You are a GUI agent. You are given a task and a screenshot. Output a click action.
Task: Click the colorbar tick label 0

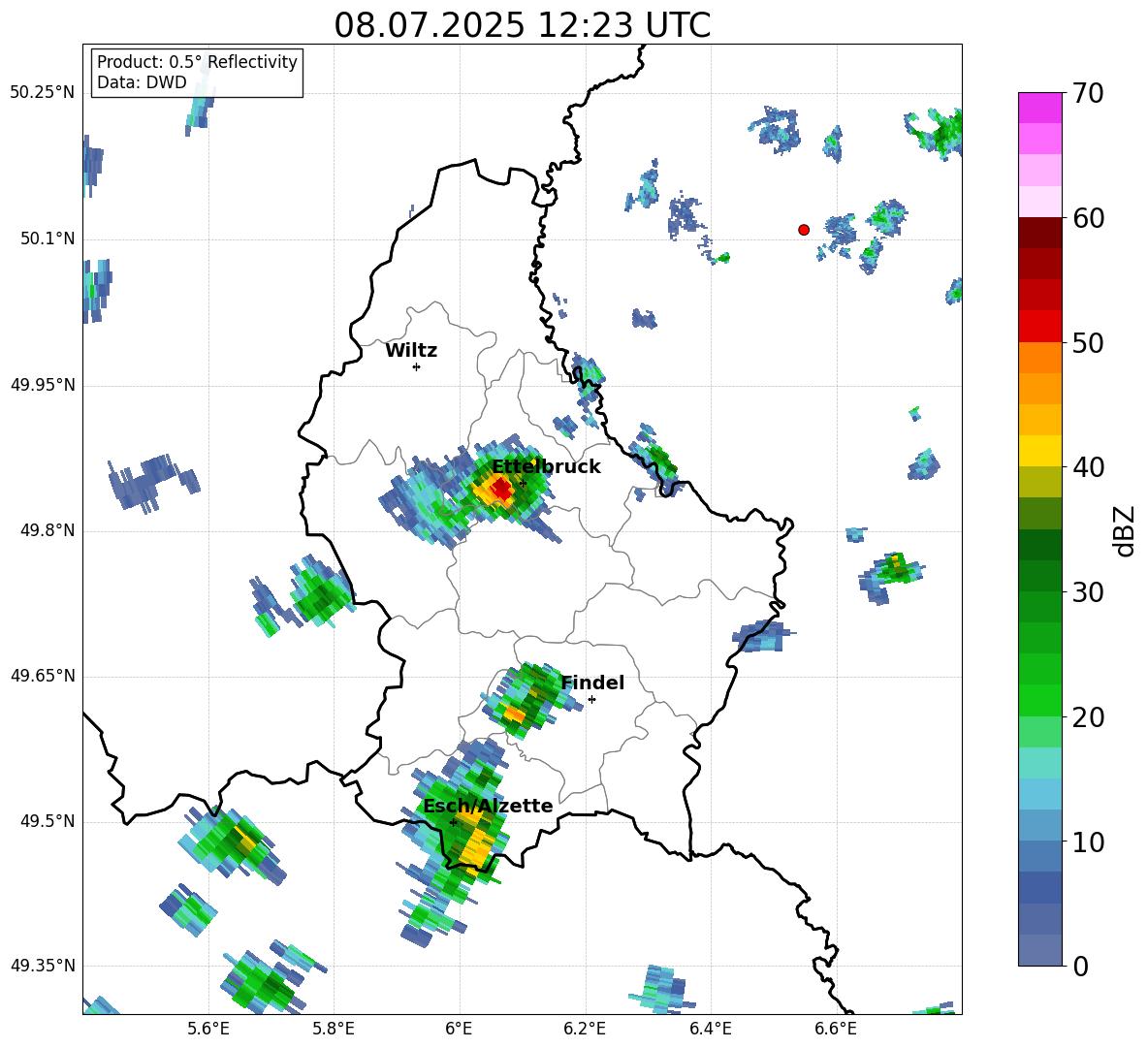coord(1081,967)
